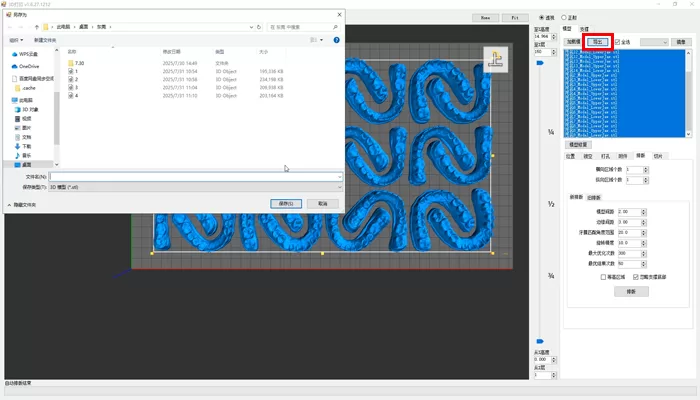Select the 3D Object file named 2
The image size is (700, 400).
76,79
